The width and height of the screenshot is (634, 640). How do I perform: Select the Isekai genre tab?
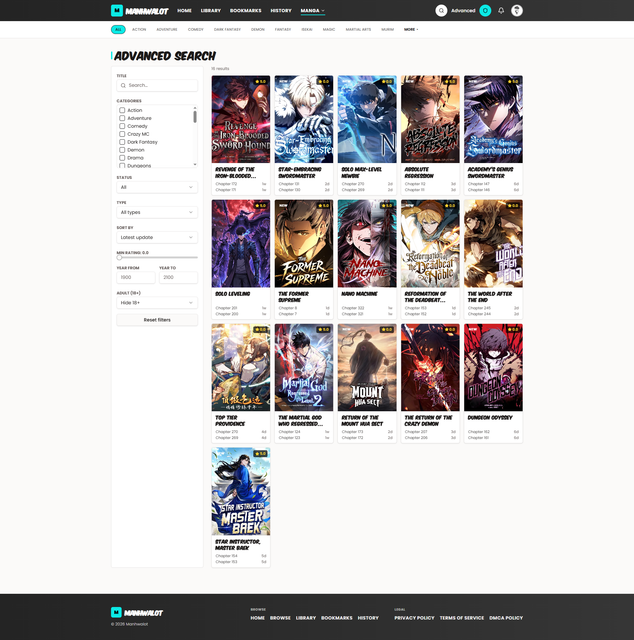tap(307, 29)
